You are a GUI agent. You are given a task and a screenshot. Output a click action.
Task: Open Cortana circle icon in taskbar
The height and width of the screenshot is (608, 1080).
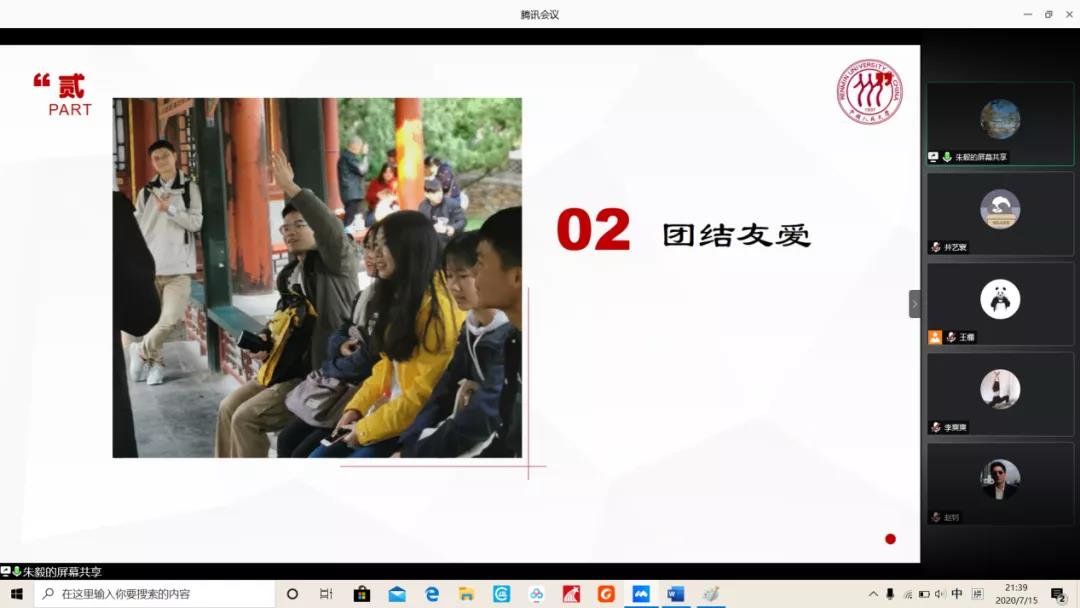pos(292,594)
